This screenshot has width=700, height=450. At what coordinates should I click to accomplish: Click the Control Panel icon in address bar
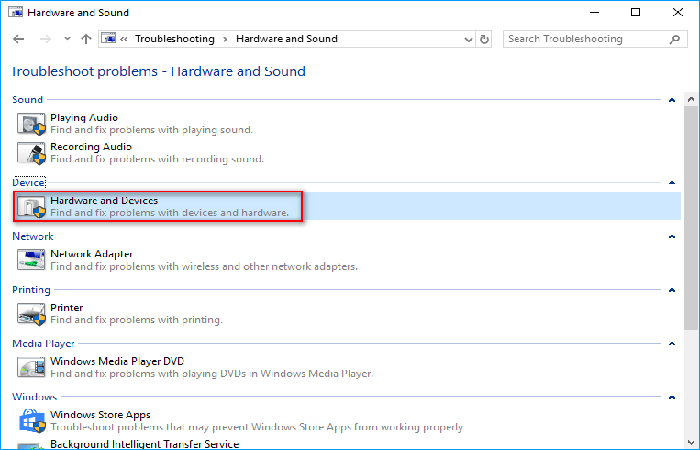pyautogui.click(x=108, y=39)
